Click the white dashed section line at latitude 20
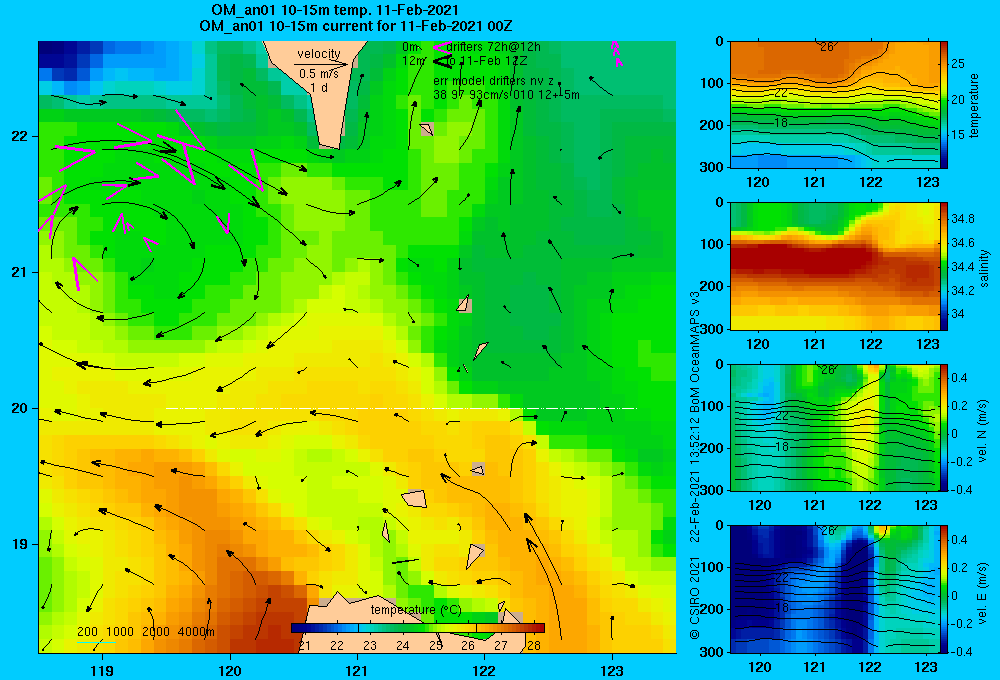1000x680 pixels. [401, 408]
